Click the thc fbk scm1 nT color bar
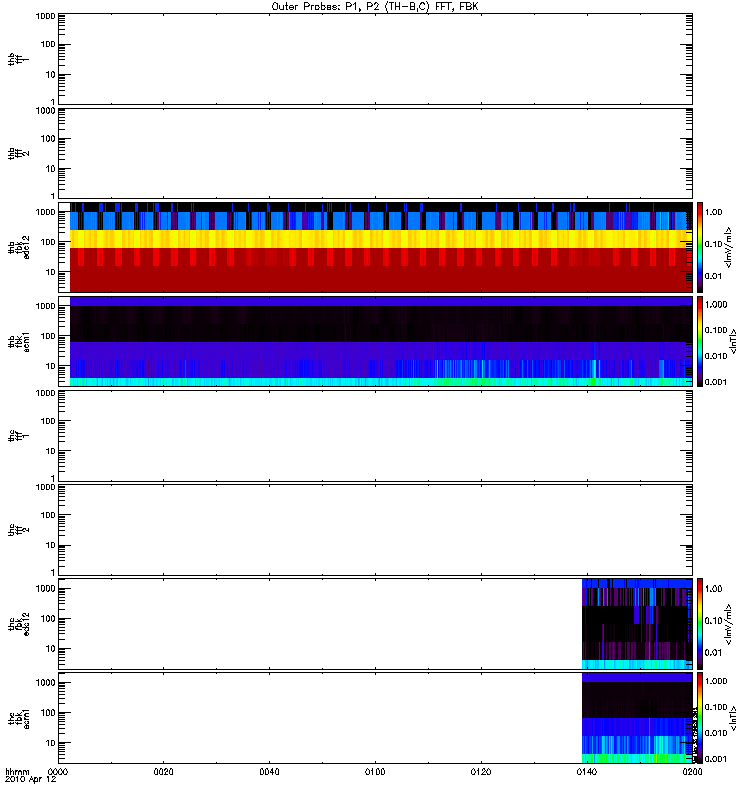This screenshot has height=800, width=750. click(700, 718)
